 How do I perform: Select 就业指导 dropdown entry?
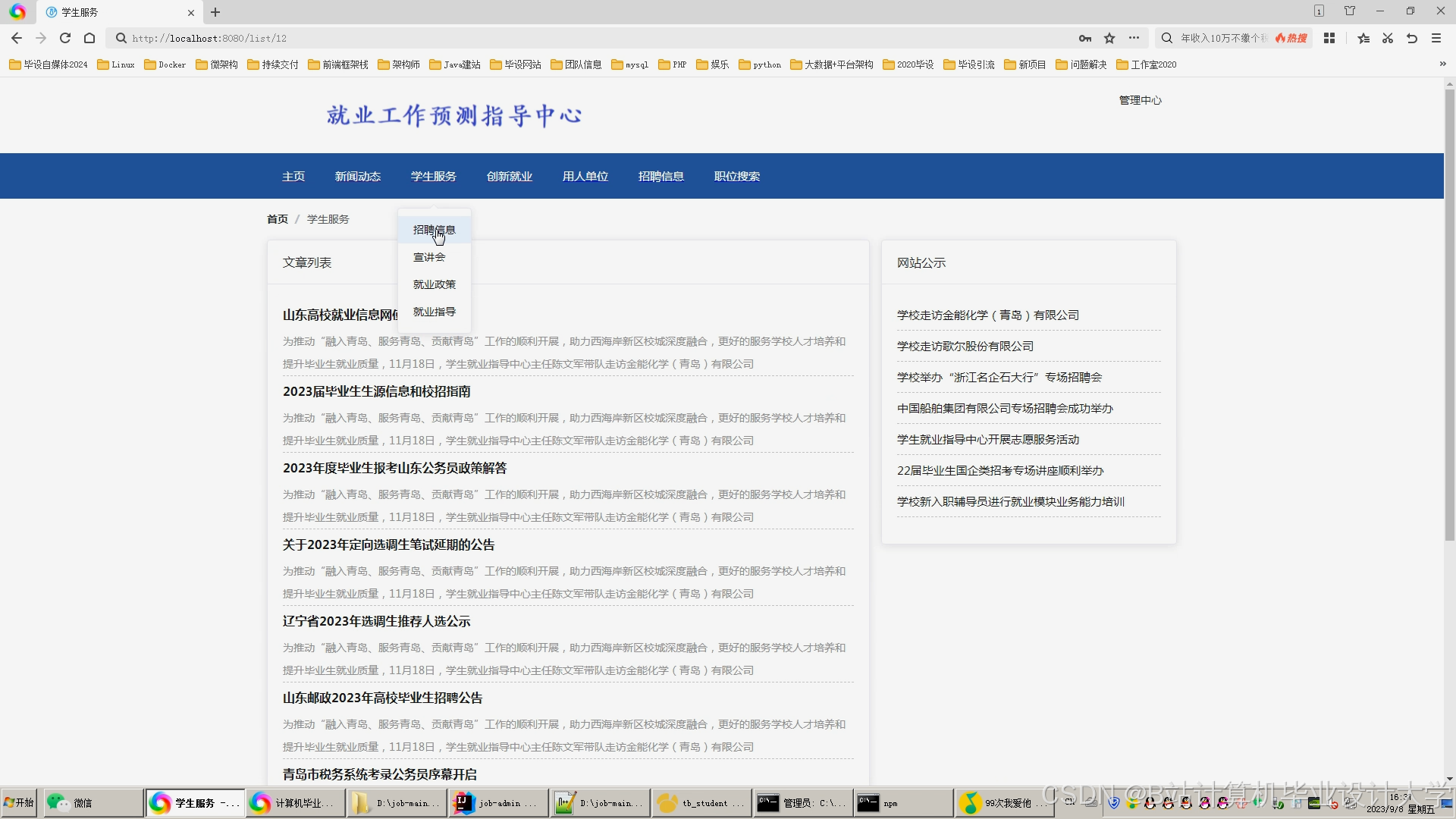pyautogui.click(x=434, y=312)
